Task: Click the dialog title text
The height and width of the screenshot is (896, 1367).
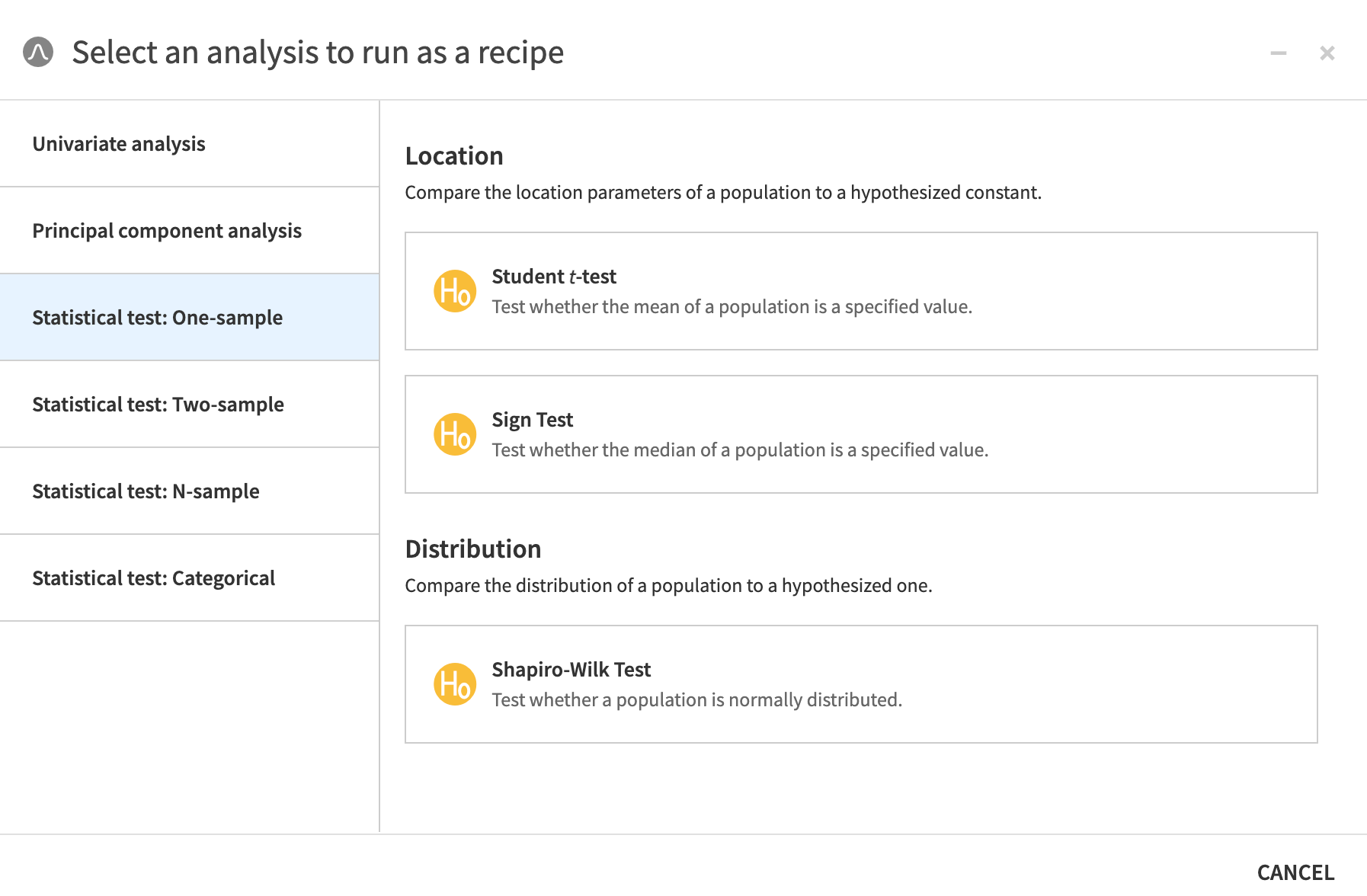Action: (318, 53)
